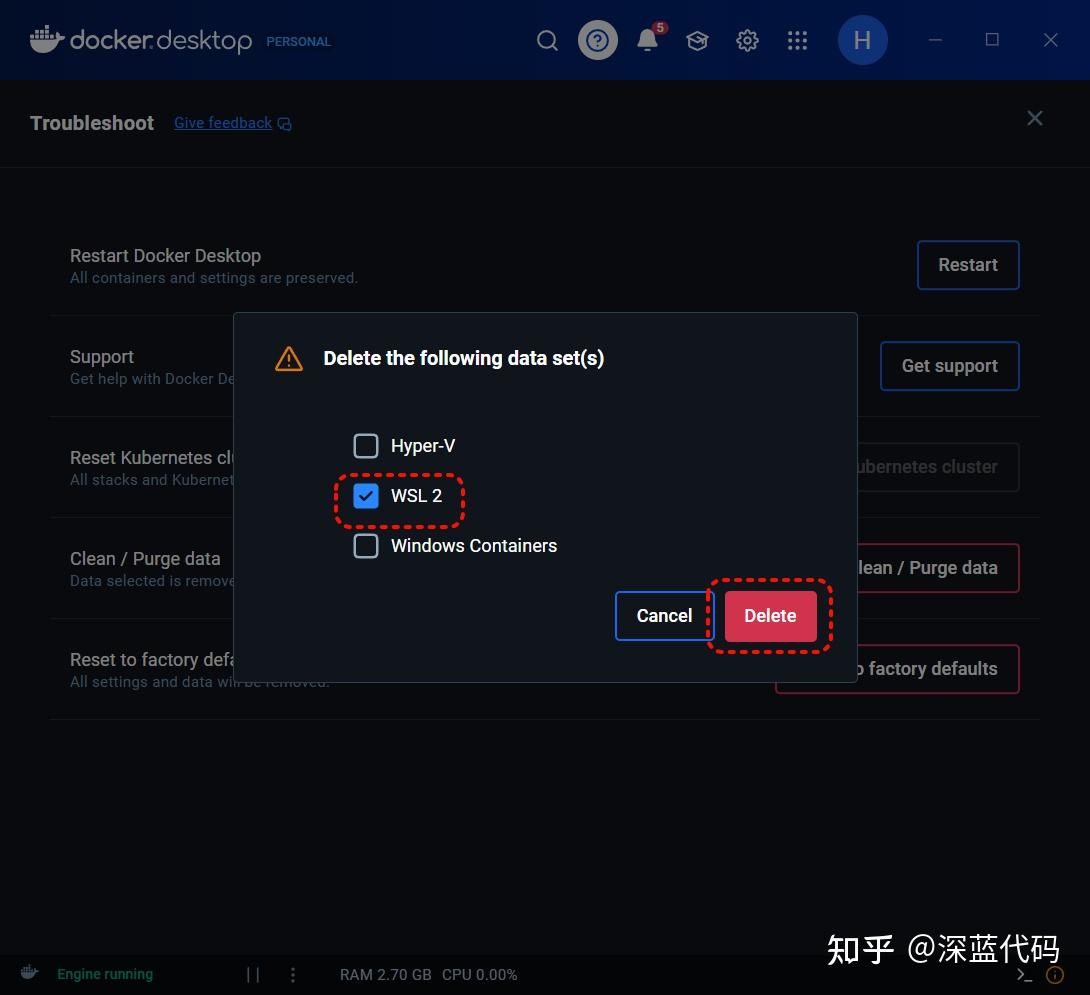1090x995 pixels.
Task: Check the Windows Containers checkbox
Action: coord(366,546)
